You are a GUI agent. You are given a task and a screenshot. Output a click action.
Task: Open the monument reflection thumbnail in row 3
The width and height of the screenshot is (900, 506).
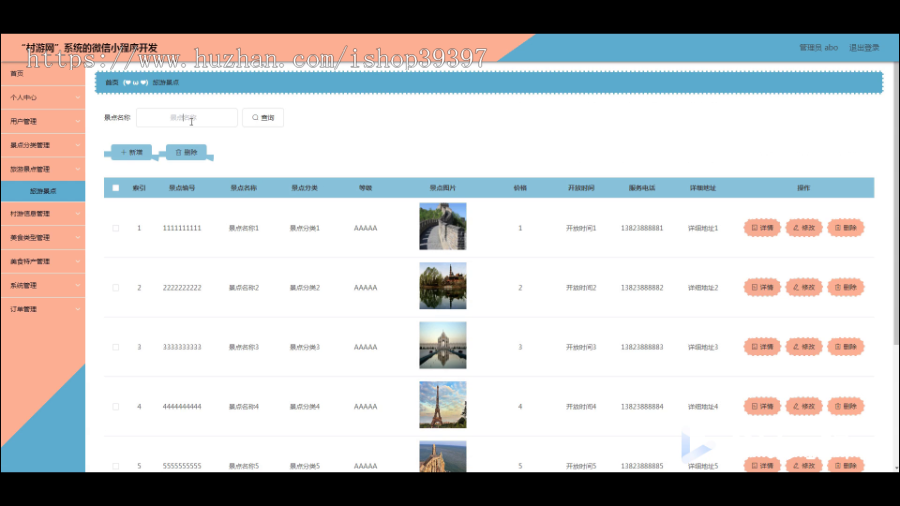pos(443,345)
